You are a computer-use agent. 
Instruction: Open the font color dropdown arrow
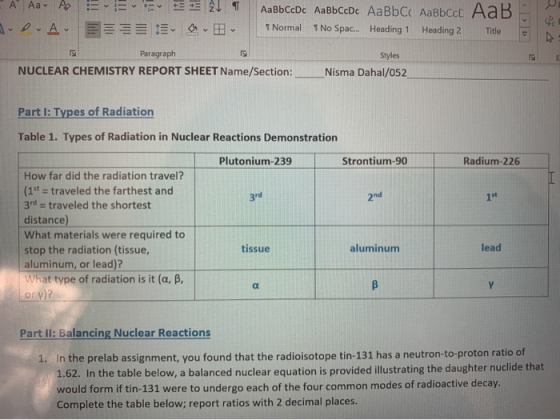click(x=66, y=30)
